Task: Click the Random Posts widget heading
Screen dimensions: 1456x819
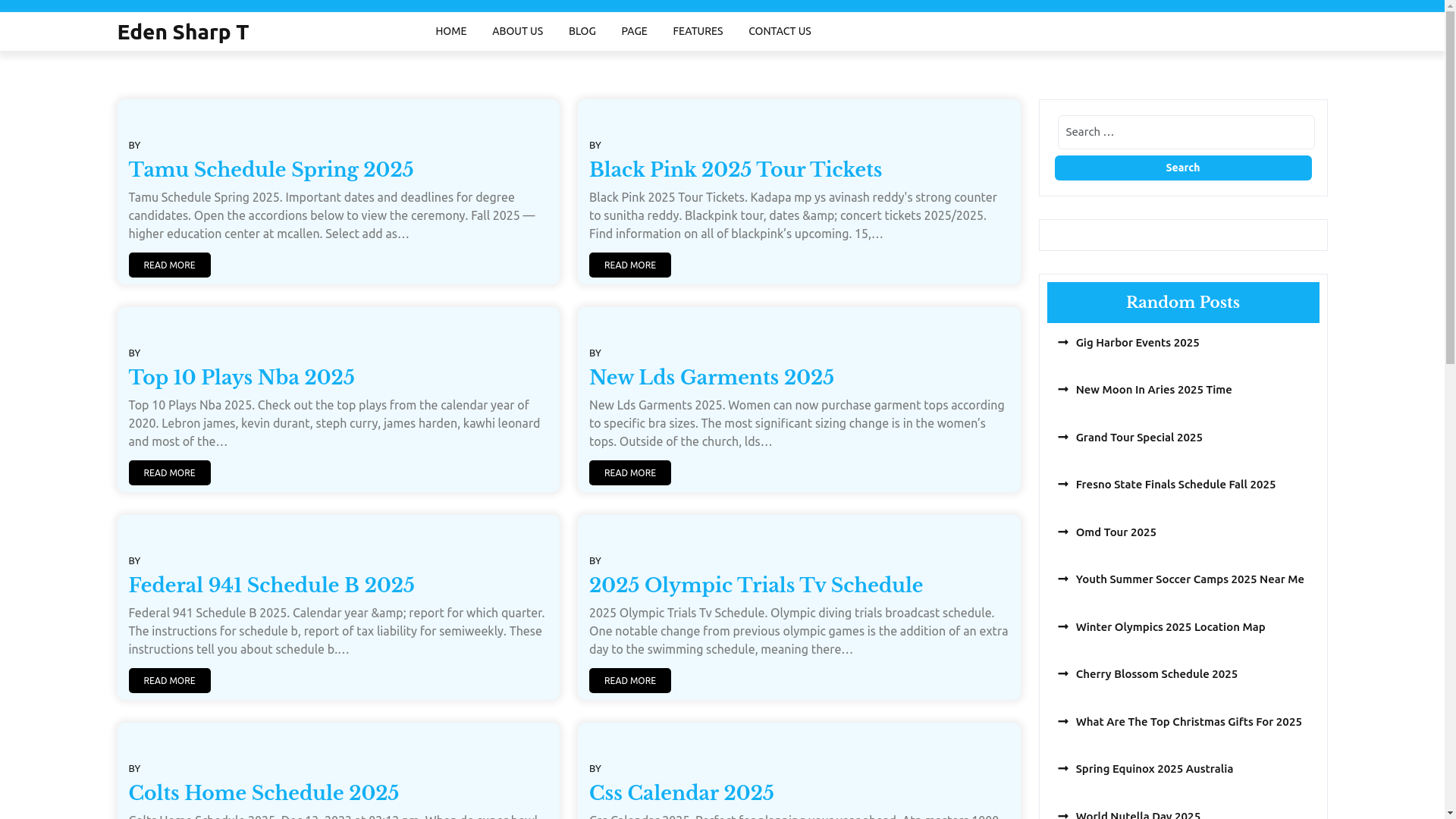Action: 1182,303
